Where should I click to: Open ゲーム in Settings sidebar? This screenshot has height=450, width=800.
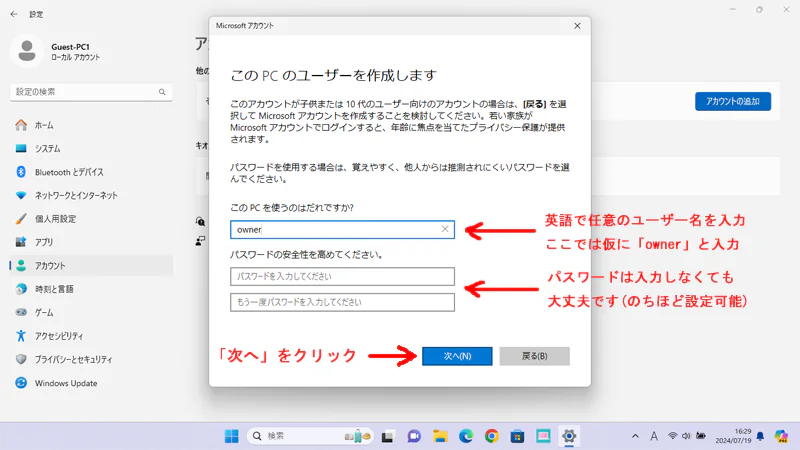92,313
